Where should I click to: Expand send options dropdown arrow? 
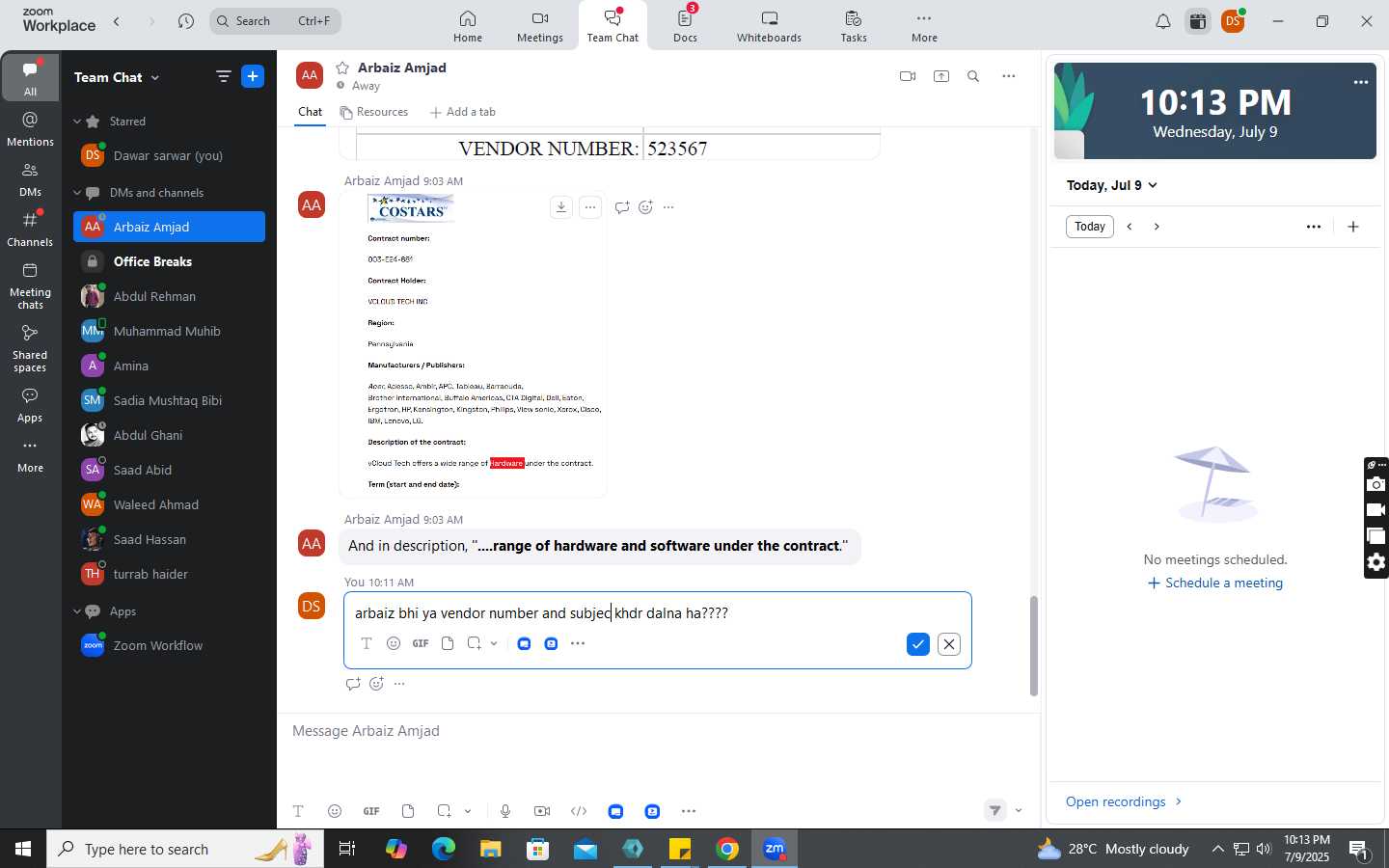click(x=1019, y=811)
